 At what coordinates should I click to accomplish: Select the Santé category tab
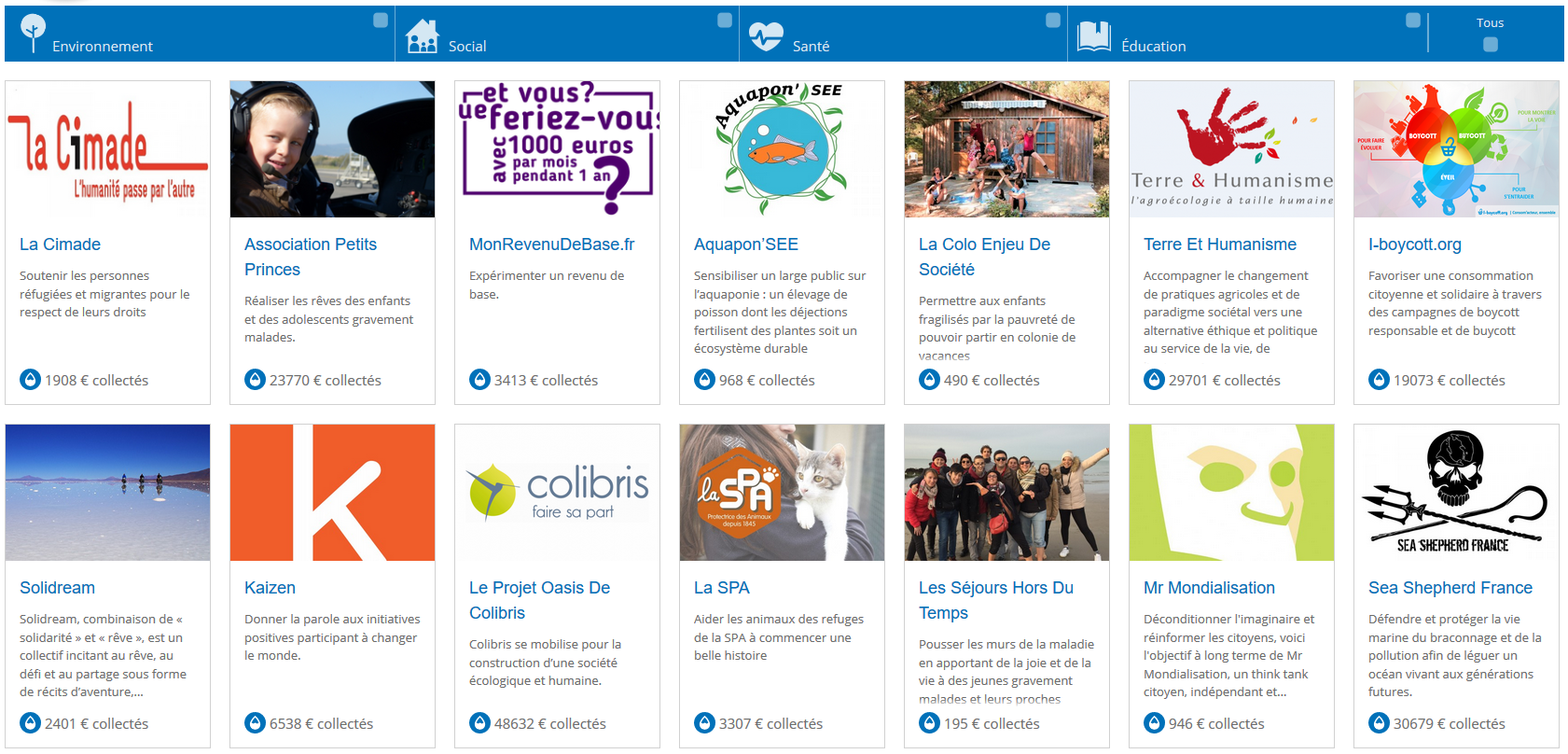pyautogui.click(x=903, y=34)
